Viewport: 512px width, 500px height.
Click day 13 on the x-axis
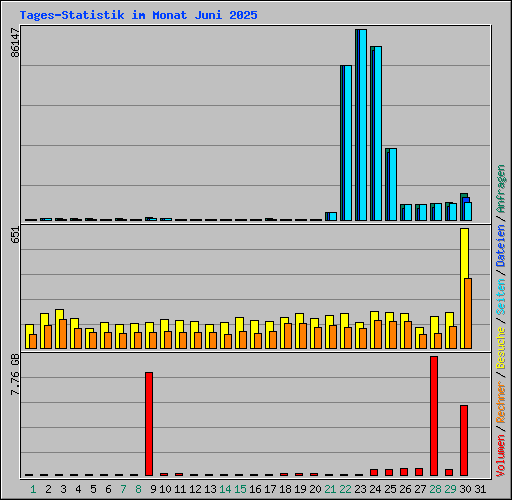210,489
